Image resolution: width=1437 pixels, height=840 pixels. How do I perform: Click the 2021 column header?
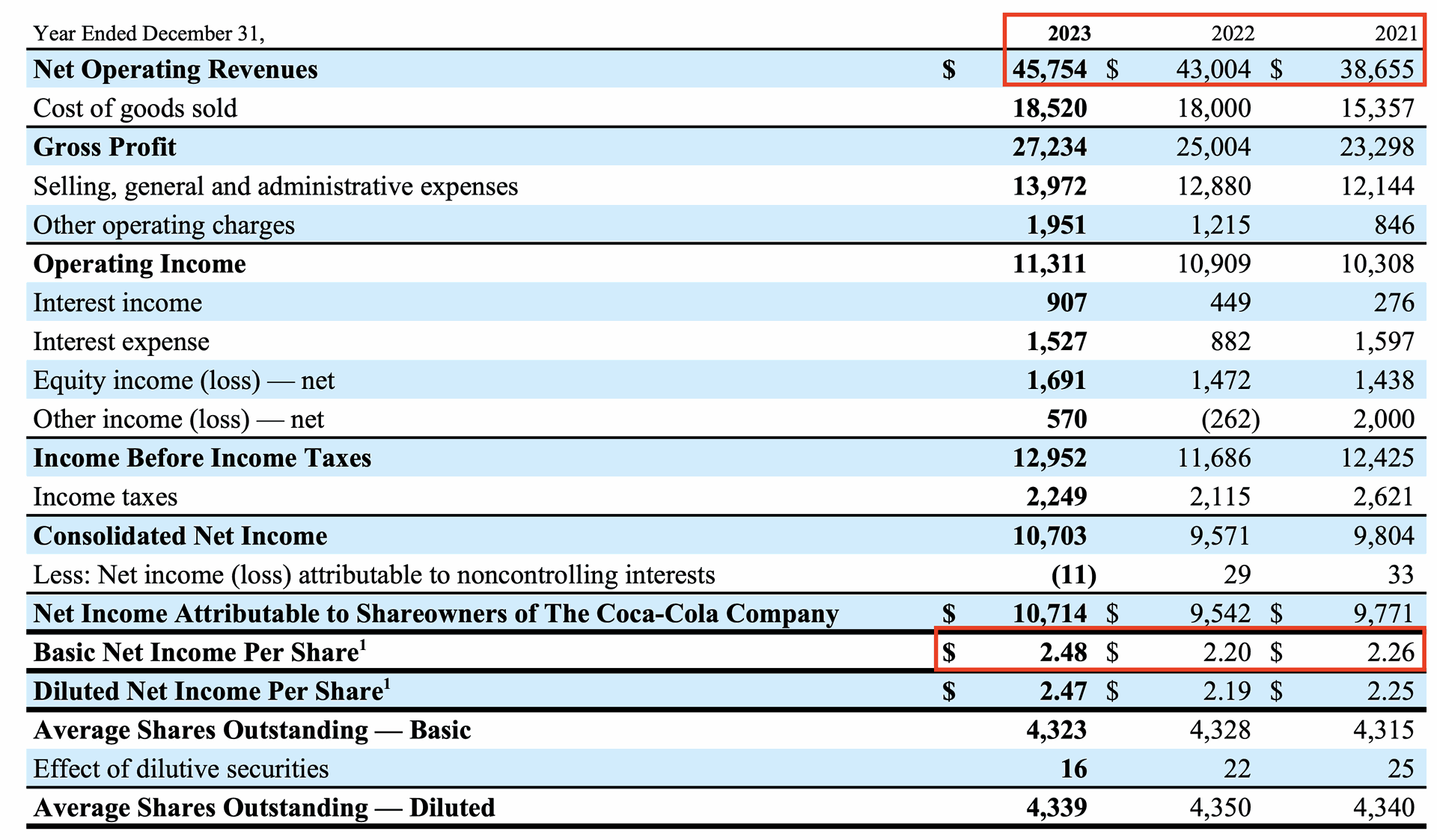tap(1396, 34)
